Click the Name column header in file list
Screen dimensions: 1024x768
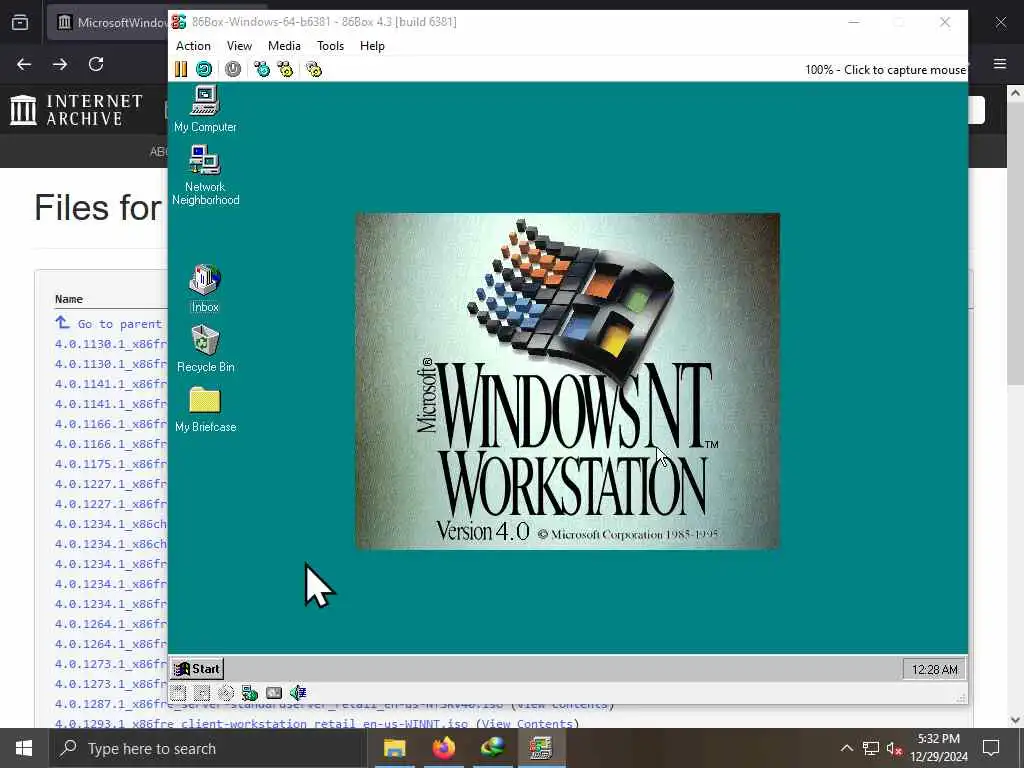[x=69, y=299]
